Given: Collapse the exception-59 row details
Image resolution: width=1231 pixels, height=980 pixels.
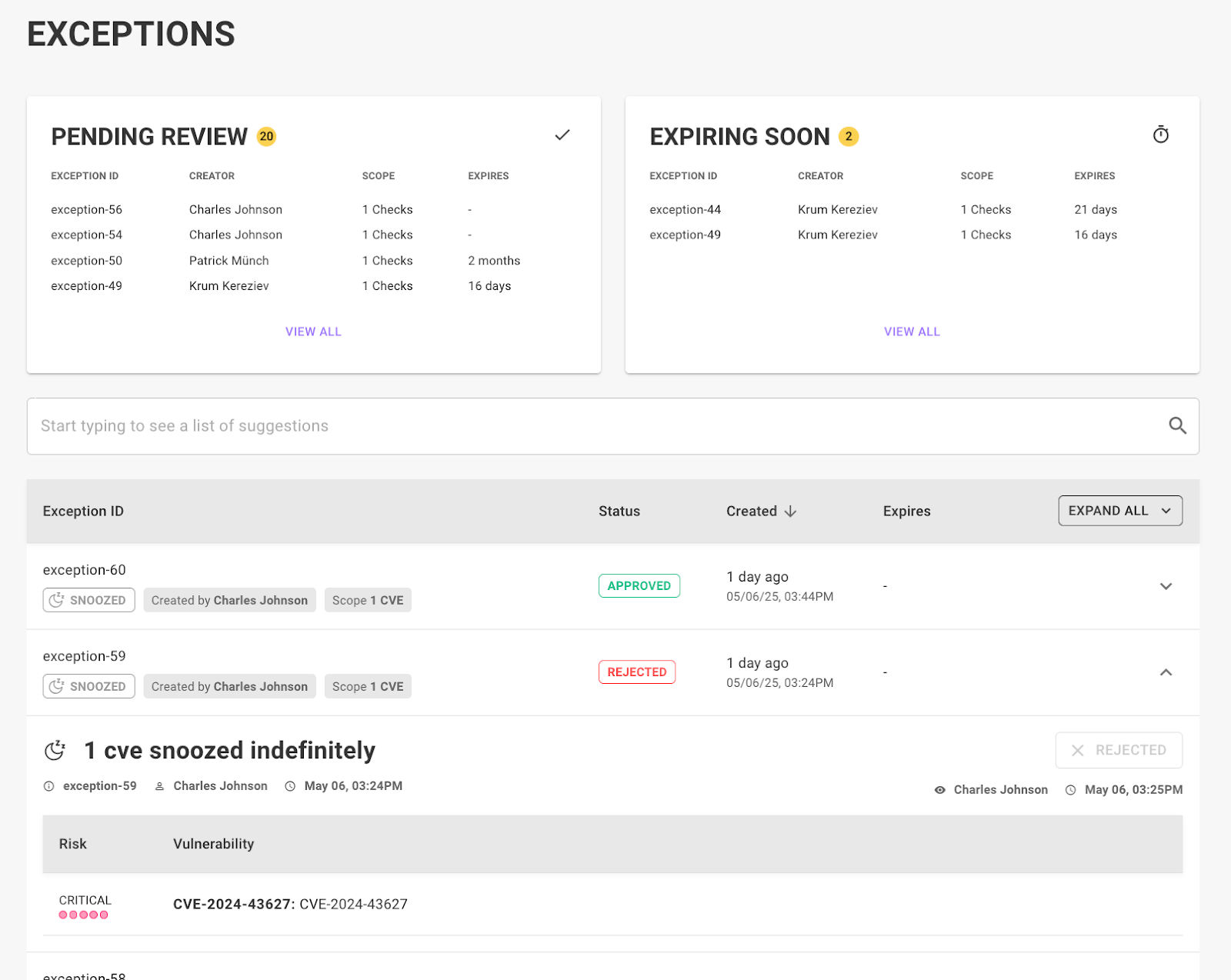Looking at the screenshot, I should 1166,672.
